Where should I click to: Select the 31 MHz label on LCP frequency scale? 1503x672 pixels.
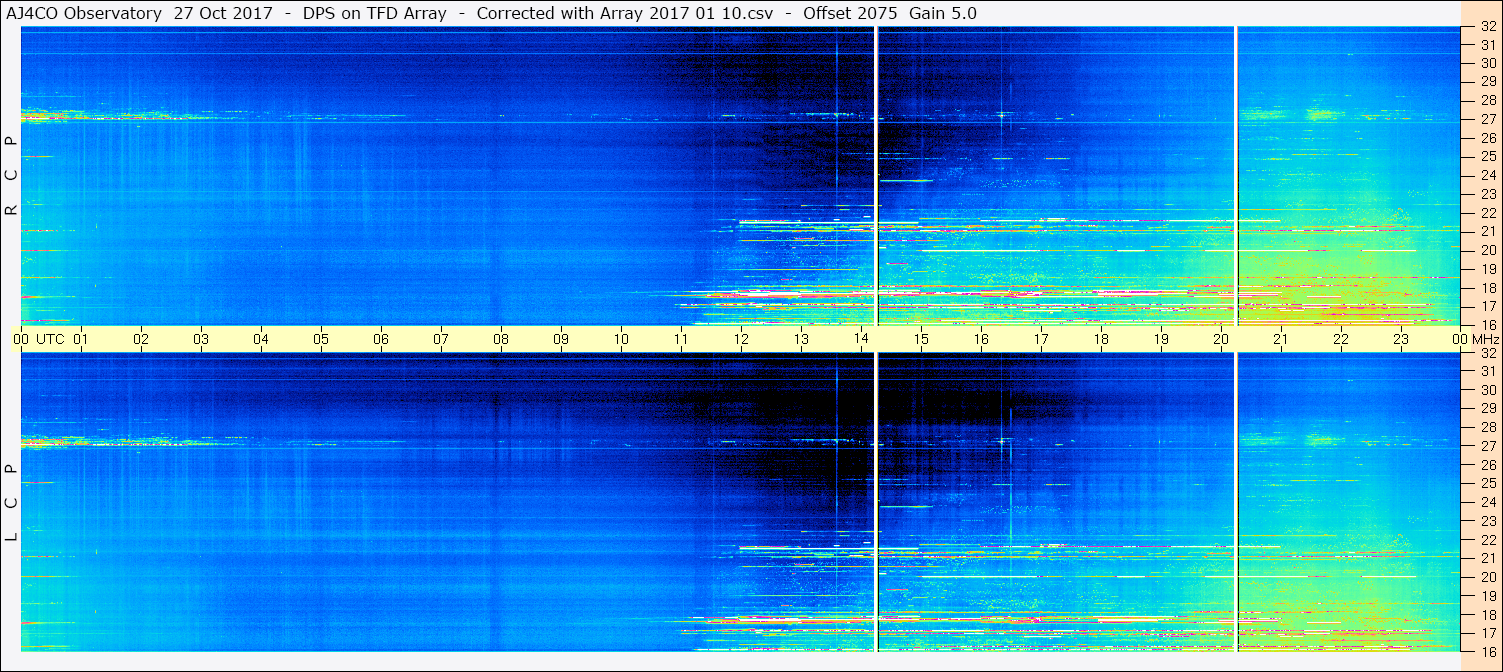pos(1487,371)
